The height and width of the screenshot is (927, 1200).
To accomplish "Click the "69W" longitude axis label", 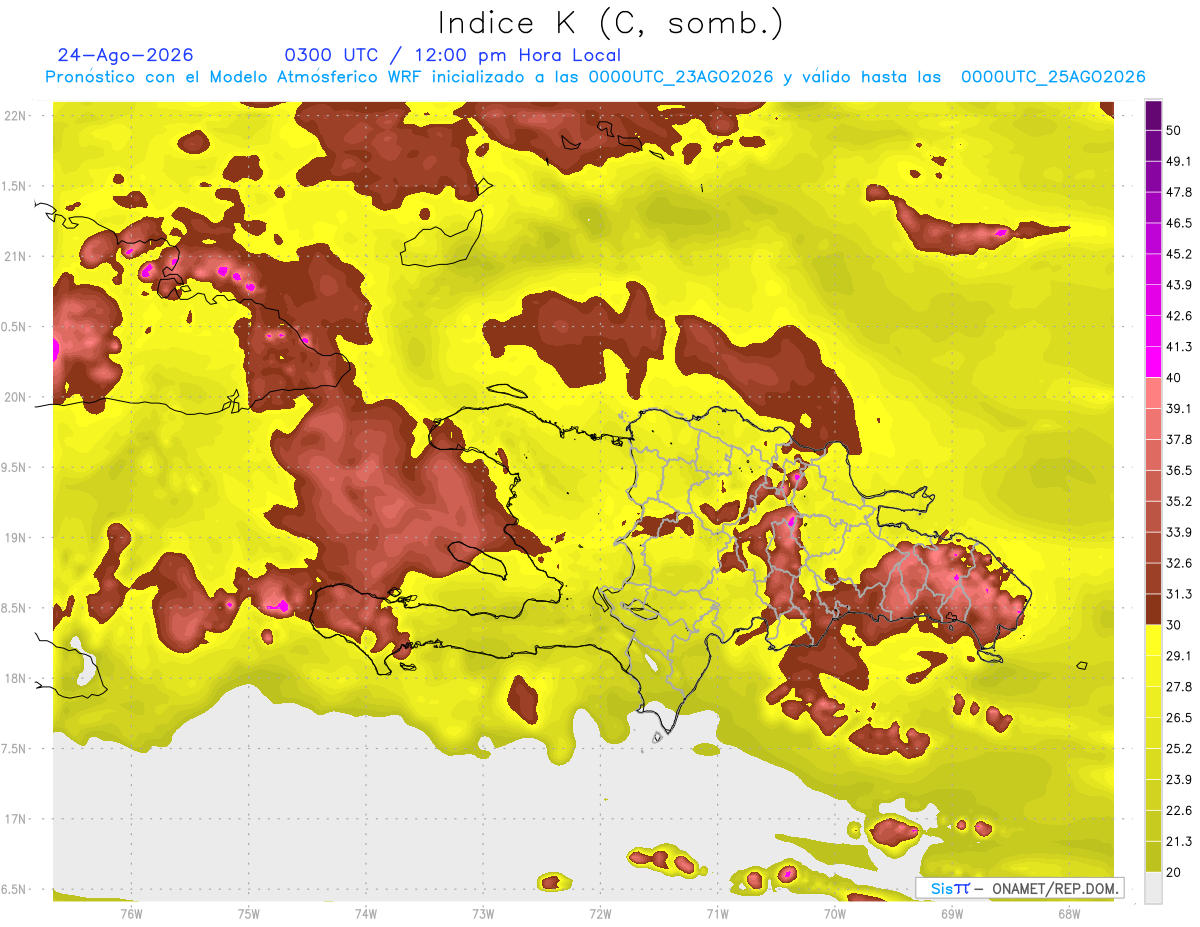I will 952,913.
